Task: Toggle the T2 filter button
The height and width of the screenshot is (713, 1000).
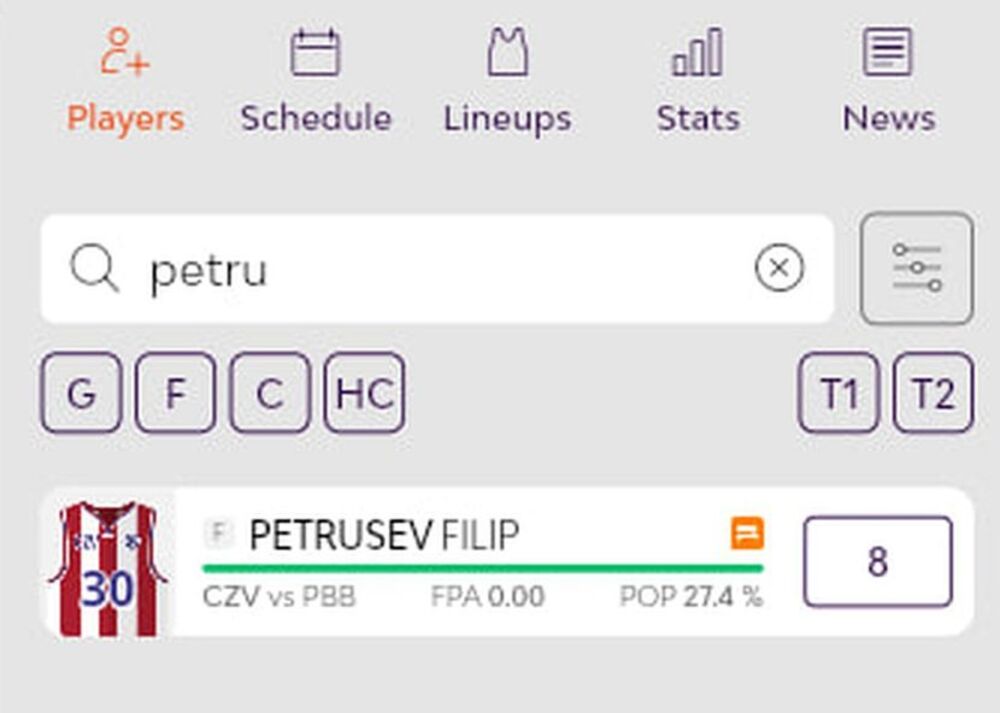Action: coord(932,393)
